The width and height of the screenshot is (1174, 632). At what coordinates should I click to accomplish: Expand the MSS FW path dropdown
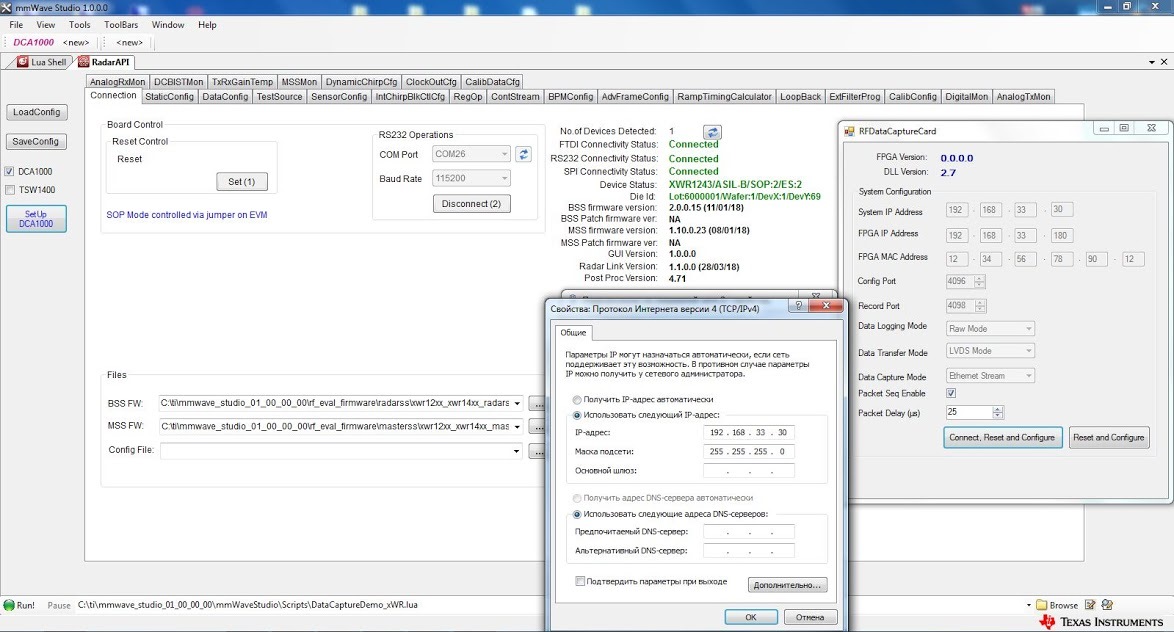coord(517,427)
